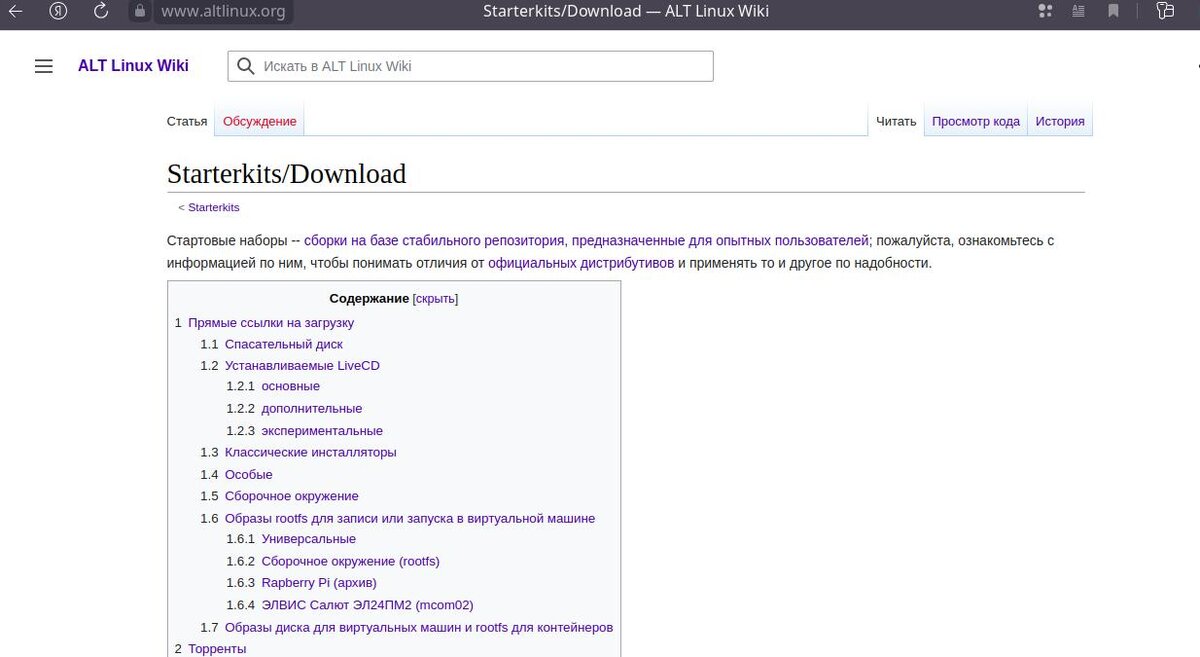1200x657 pixels.
Task: Jump to основные subsection
Action: [x=291, y=386]
